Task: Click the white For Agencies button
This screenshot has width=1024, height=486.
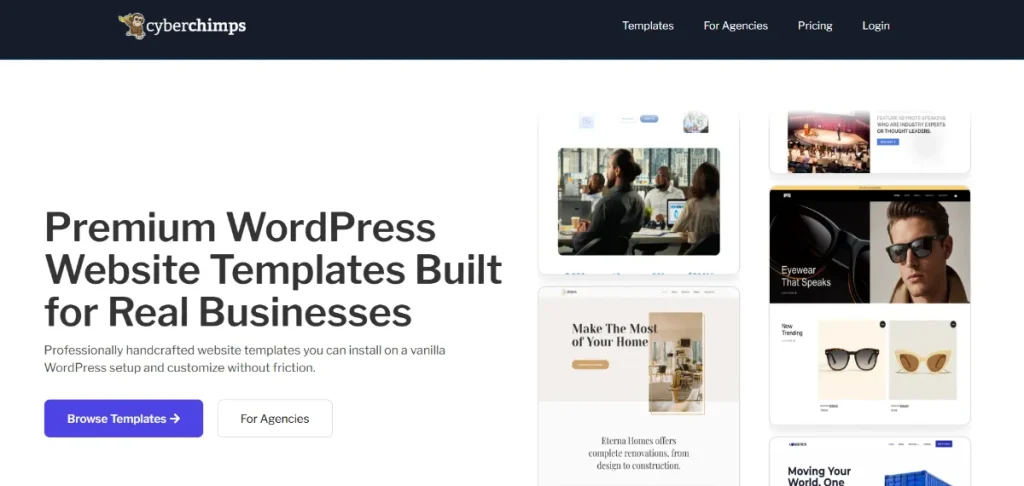Action: [x=274, y=419]
